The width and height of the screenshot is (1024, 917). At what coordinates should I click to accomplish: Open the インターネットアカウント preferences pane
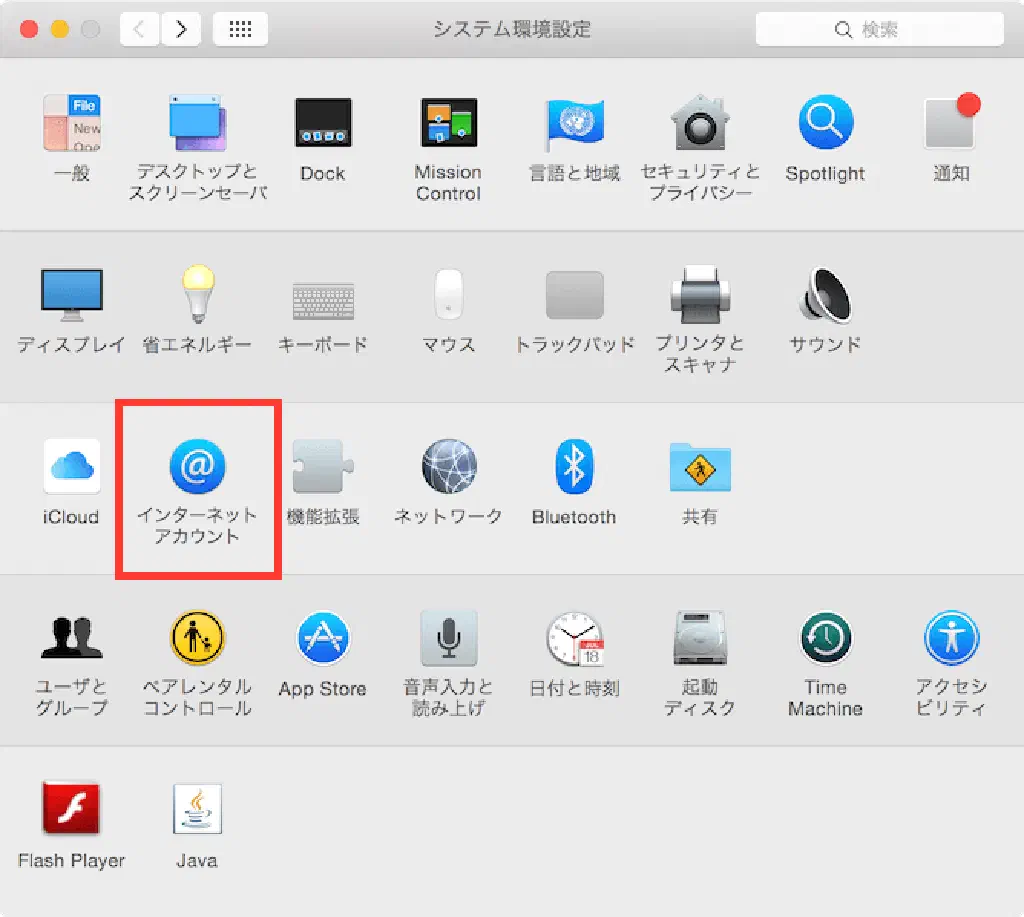[x=197, y=468]
